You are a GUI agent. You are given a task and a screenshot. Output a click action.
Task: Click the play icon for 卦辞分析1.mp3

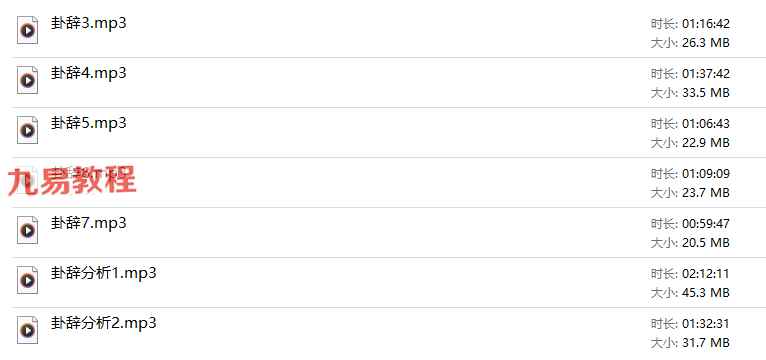click(x=28, y=280)
